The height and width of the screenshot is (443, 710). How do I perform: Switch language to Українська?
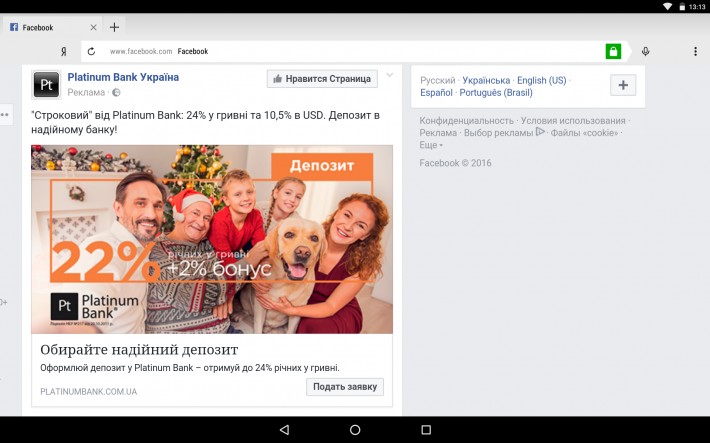click(486, 81)
